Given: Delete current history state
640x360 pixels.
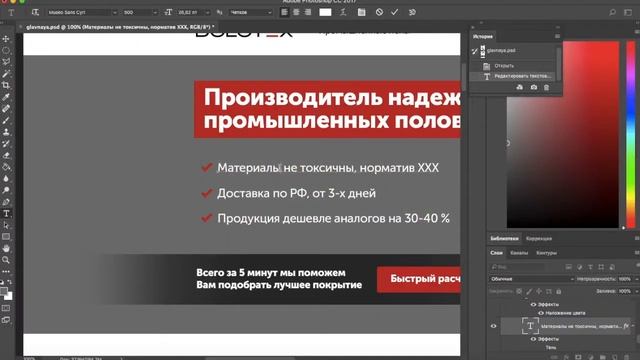Looking at the screenshot, I should (547, 87).
